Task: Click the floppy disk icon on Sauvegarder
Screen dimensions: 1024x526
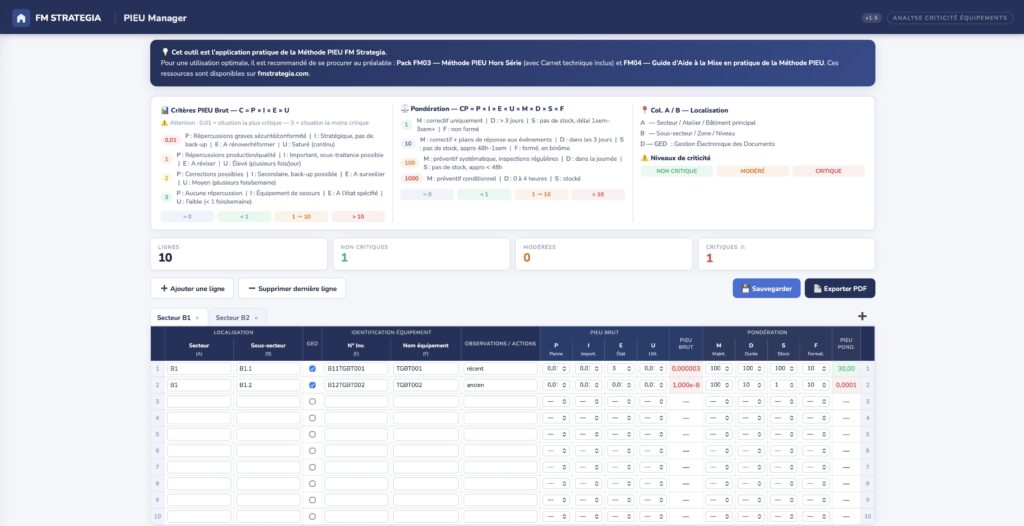Action: [743, 288]
